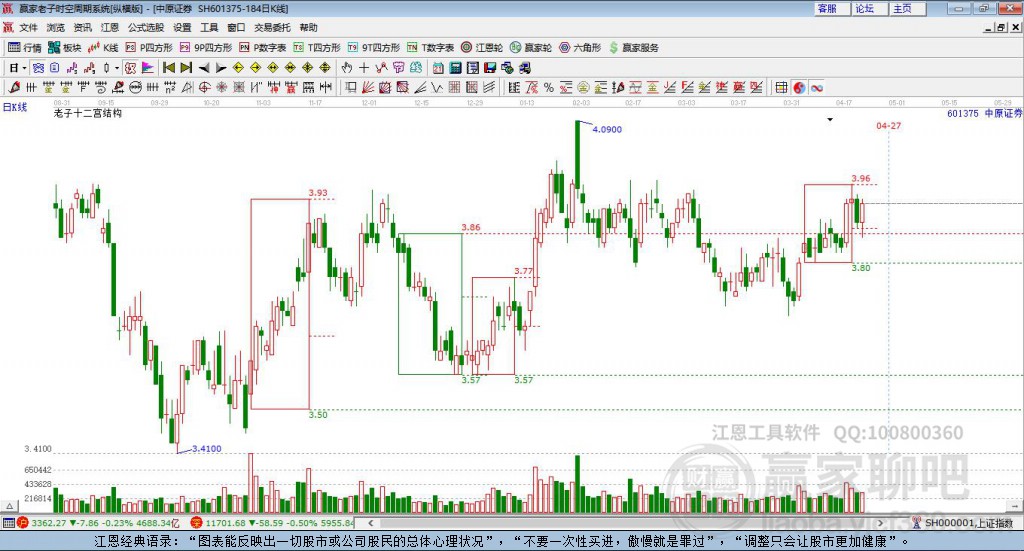Viewport: 1024px width, 551px height.
Task: Toggle the colorful flag icon
Action: point(148,68)
